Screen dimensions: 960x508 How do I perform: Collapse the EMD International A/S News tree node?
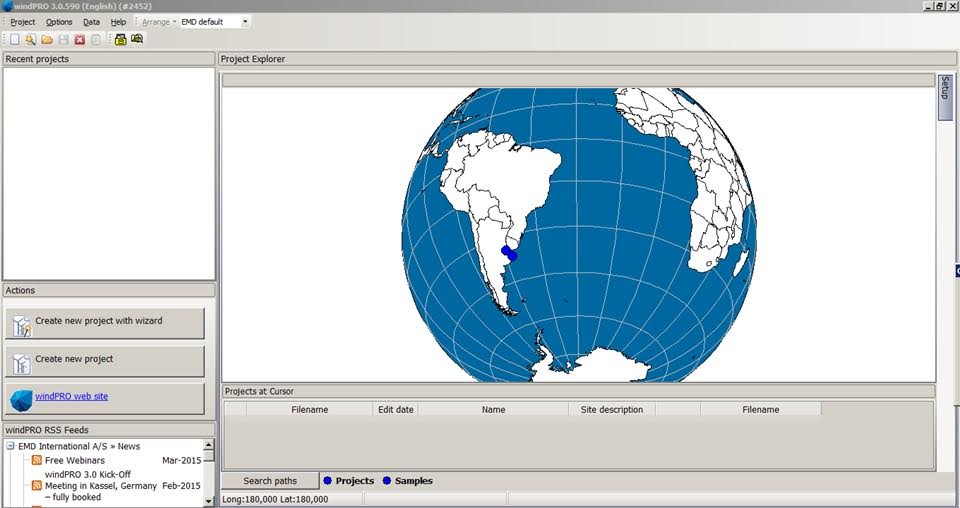click(x=10, y=446)
